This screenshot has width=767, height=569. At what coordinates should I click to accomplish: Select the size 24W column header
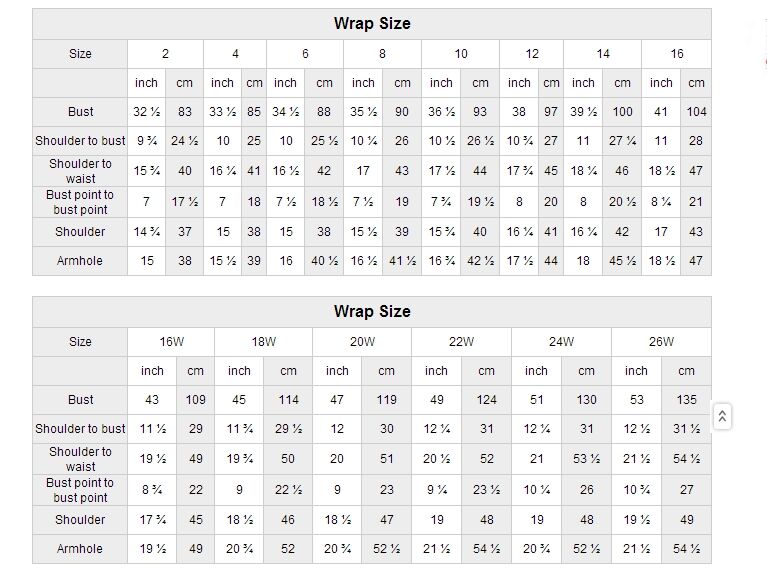click(x=561, y=341)
